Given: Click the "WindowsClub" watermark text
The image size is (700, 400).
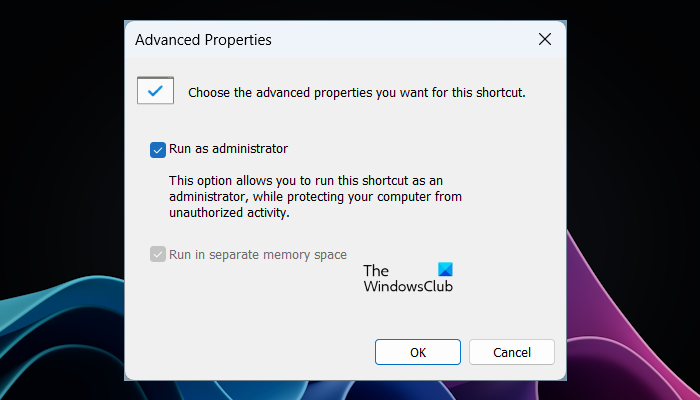Looking at the screenshot, I should (x=407, y=286).
